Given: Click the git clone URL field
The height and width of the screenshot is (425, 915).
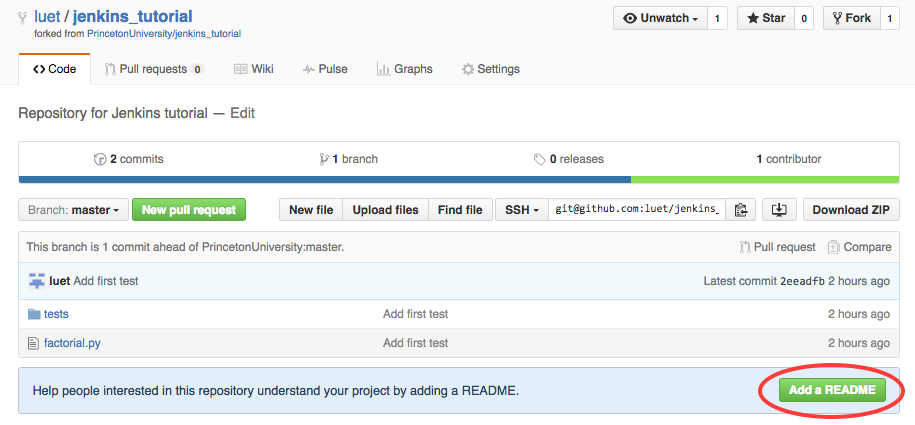Looking at the screenshot, I should coord(637,210).
